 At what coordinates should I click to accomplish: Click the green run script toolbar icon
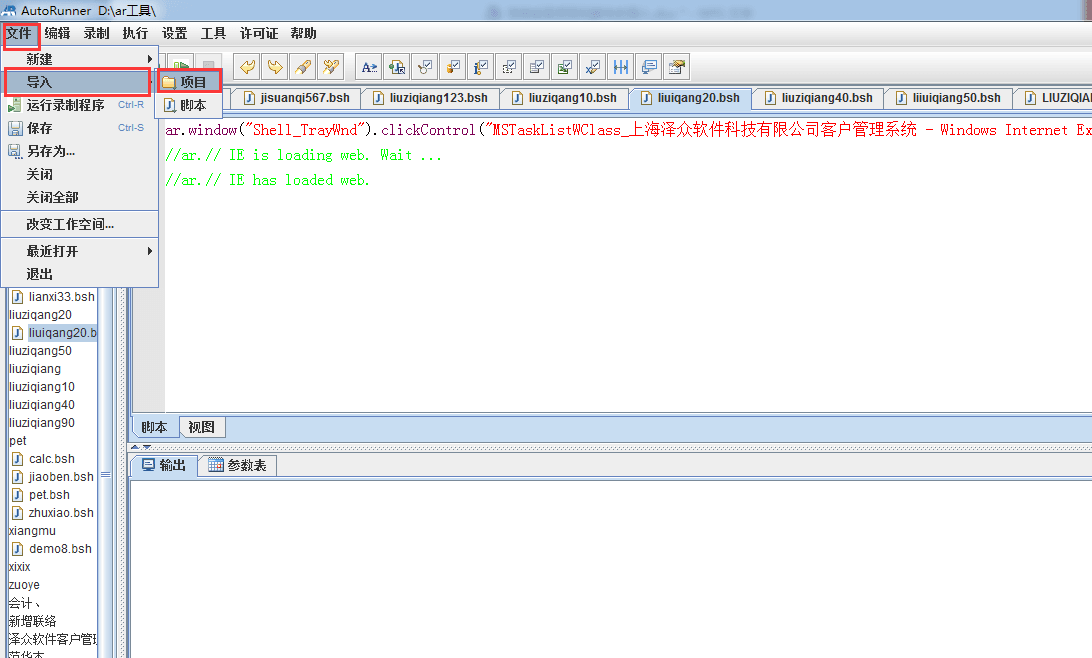182,67
